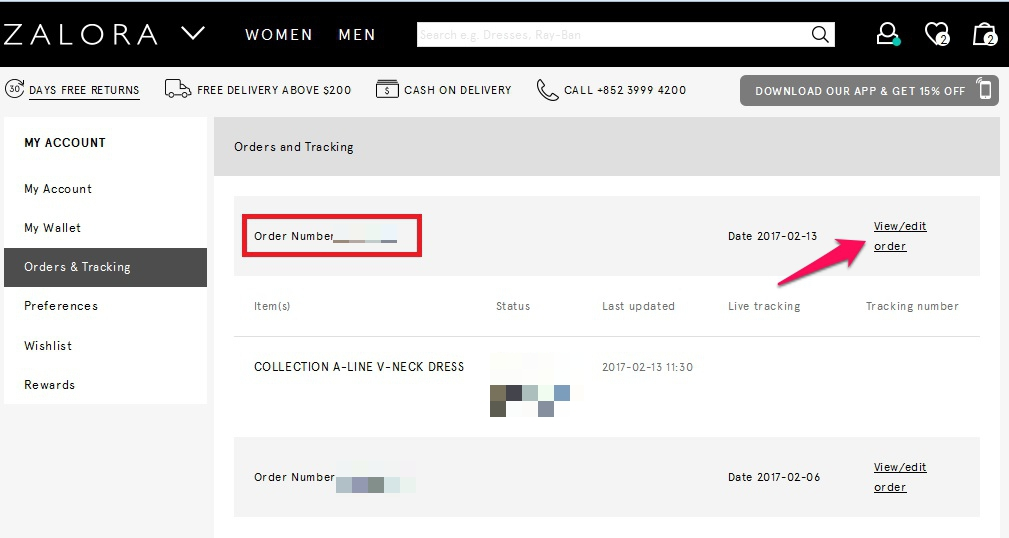
Task: Click the cash on delivery icon
Action: pyautogui.click(x=387, y=89)
